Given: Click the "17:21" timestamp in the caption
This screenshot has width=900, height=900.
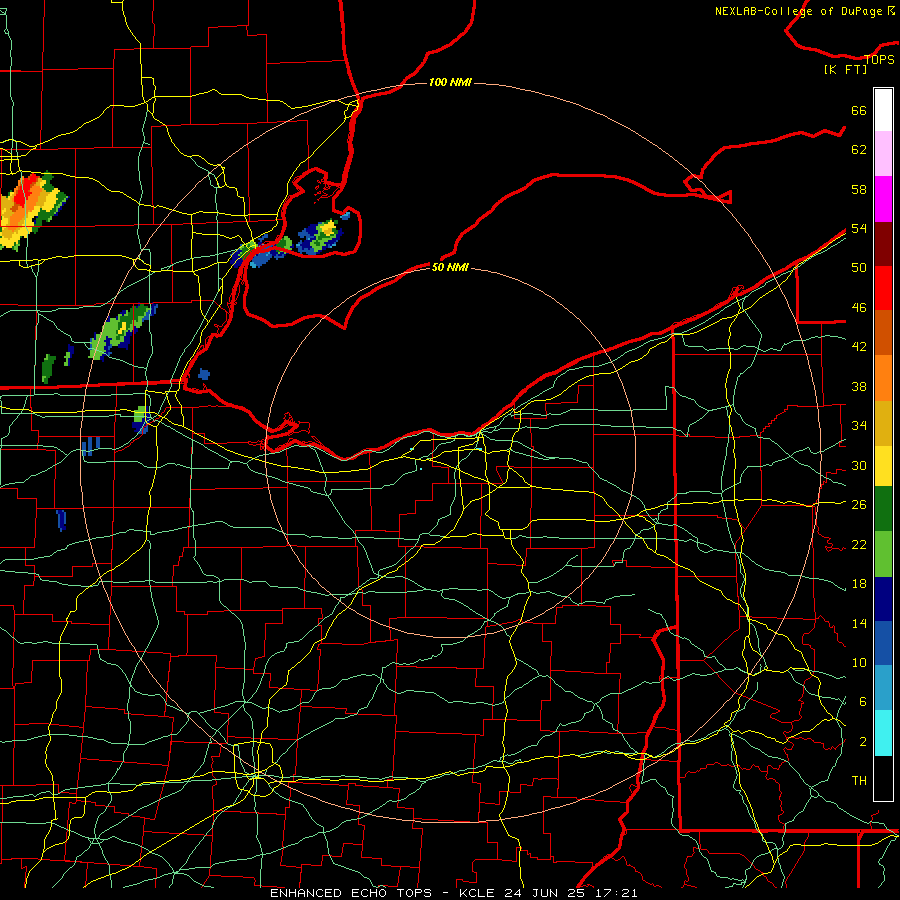Looking at the screenshot, I should [x=616, y=893].
